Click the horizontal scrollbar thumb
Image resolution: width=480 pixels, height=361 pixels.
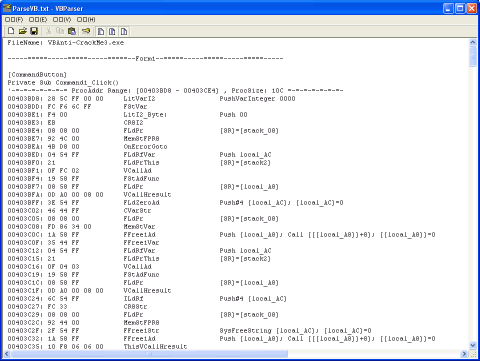[x=149, y=353]
